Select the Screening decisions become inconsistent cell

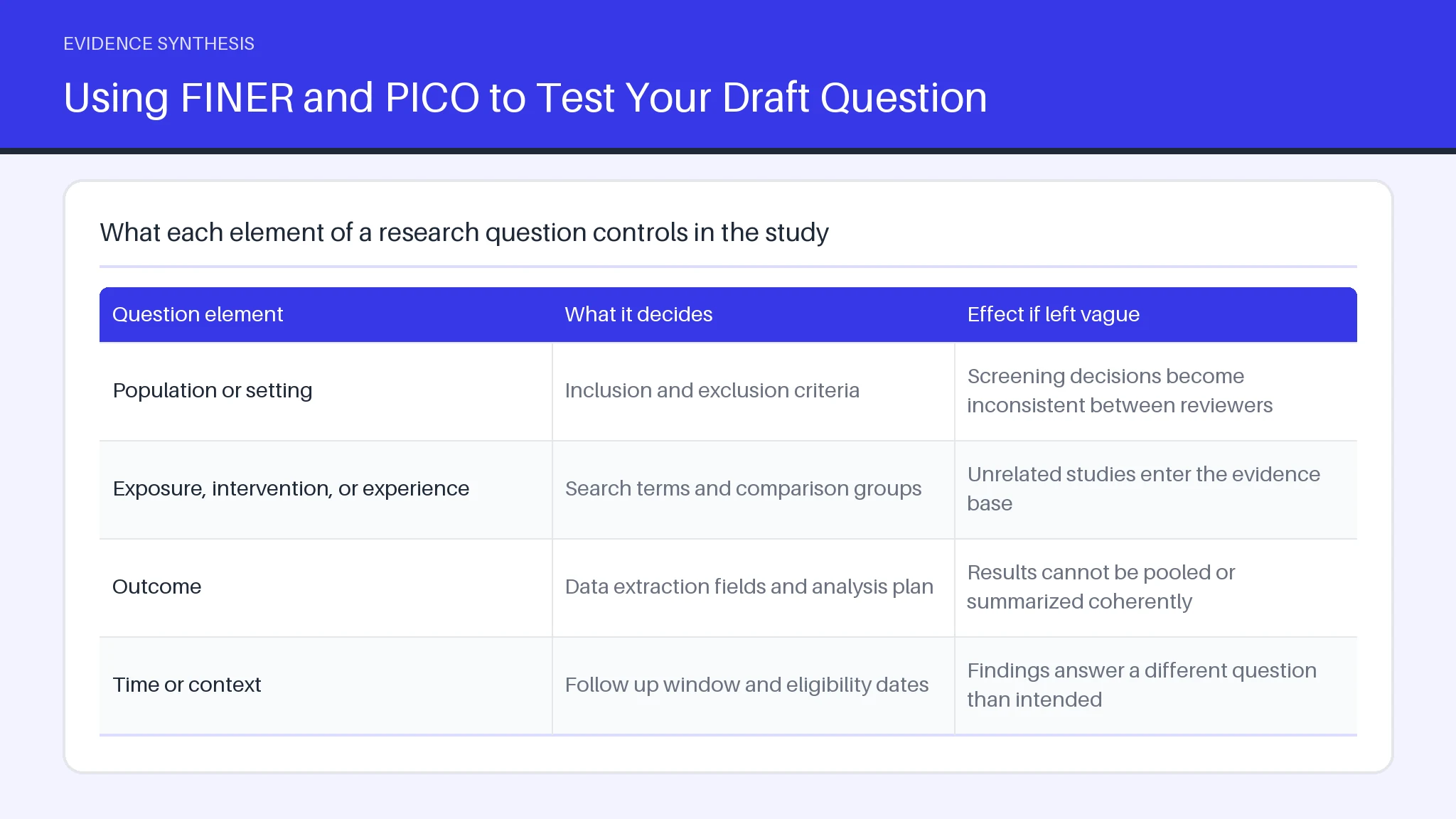pyautogui.click(x=1156, y=391)
